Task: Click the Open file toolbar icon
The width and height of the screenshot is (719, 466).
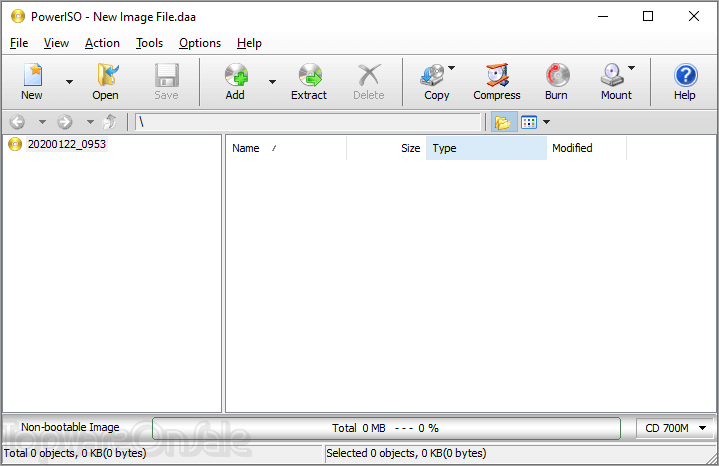Action: pyautogui.click(x=107, y=75)
